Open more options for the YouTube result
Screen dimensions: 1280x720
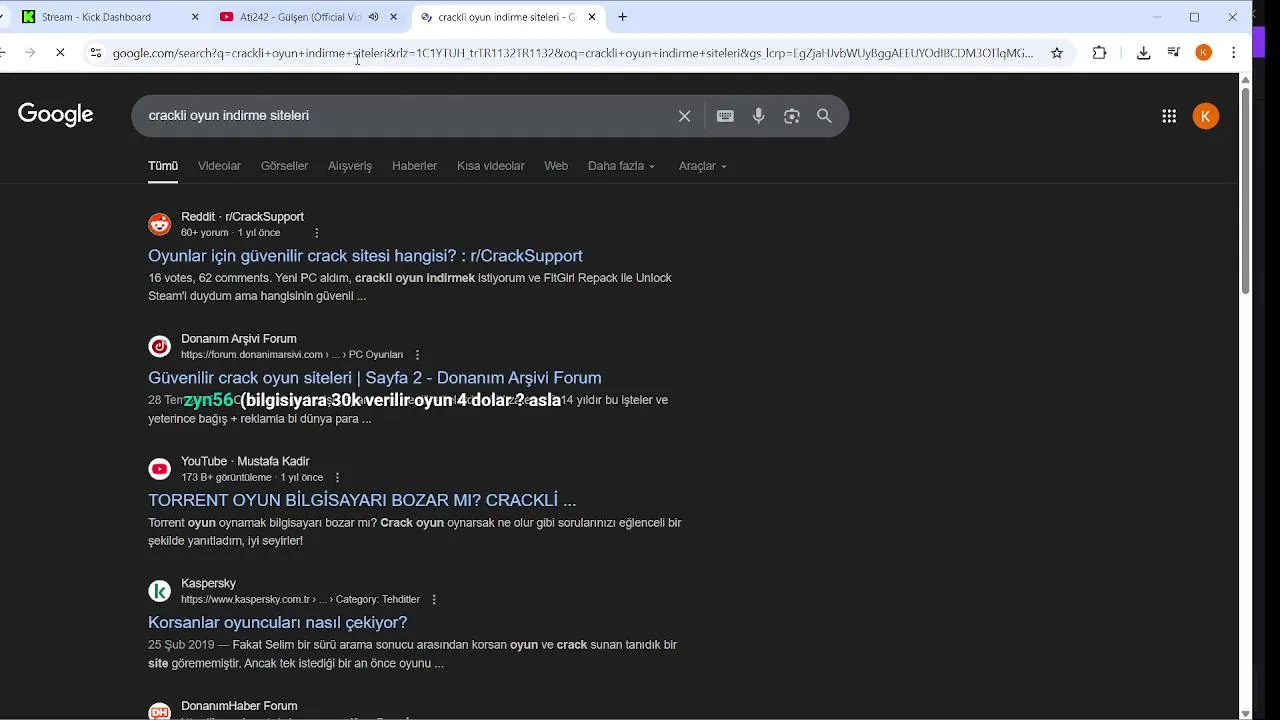pos(337,478)
